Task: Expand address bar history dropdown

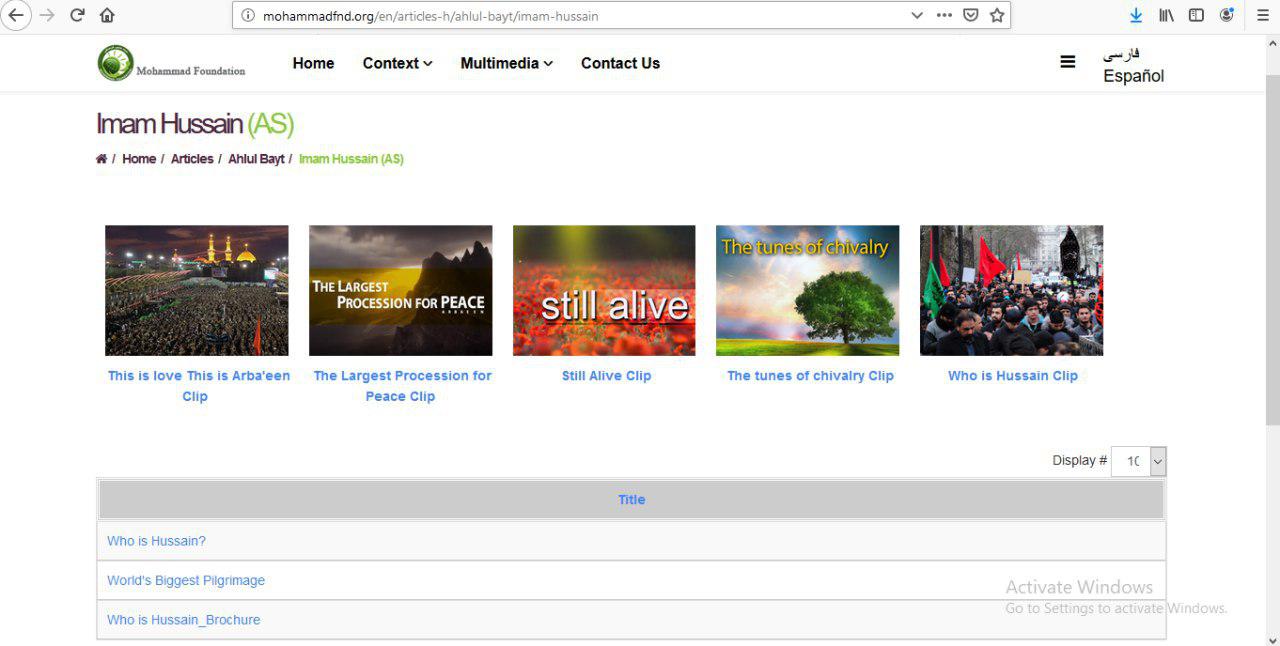Action: click(x=917, y=15)
